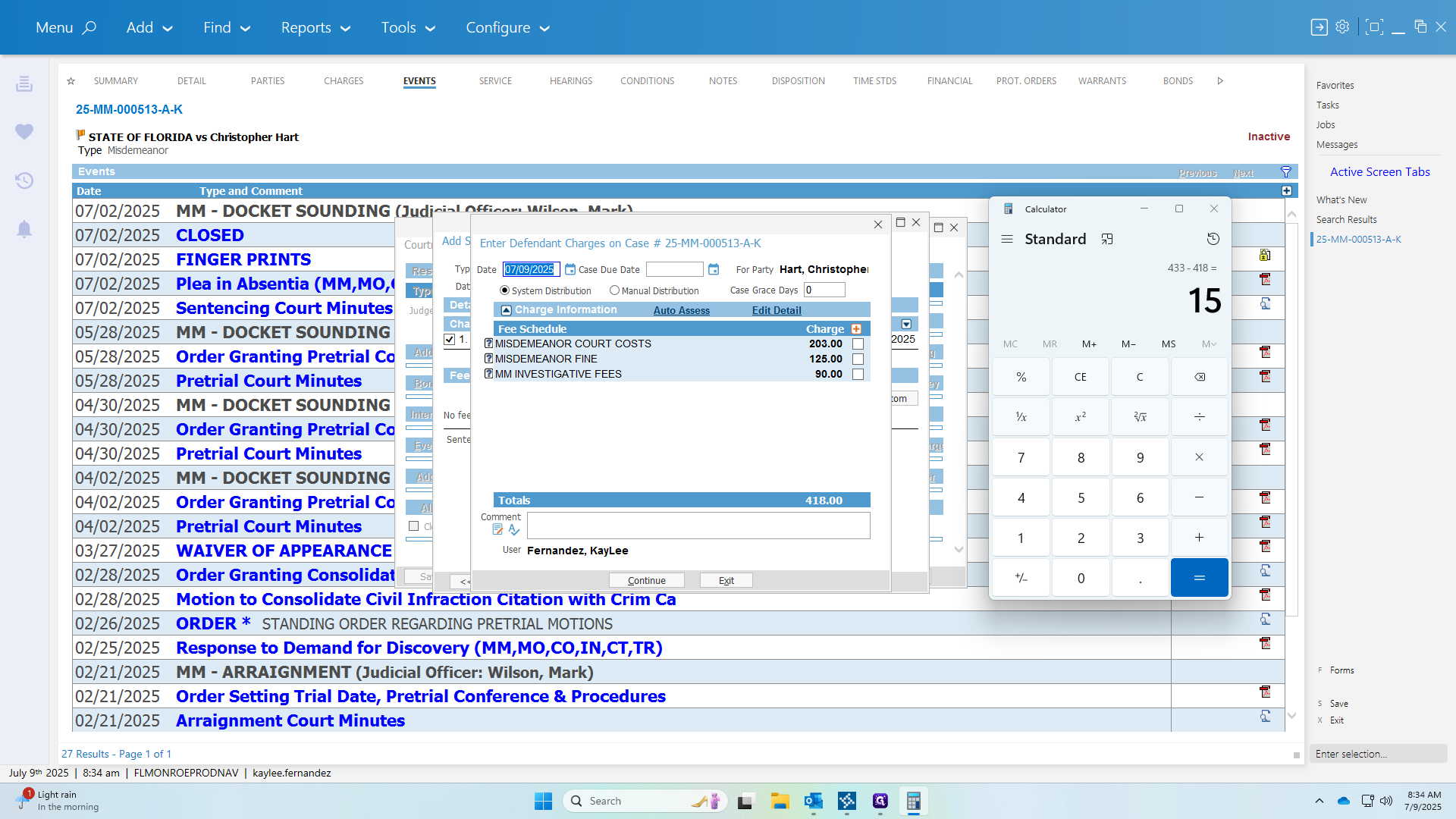Open Outlook from the taskbar
Viewport: 1456px width, 819px height.
pos(814,801)
